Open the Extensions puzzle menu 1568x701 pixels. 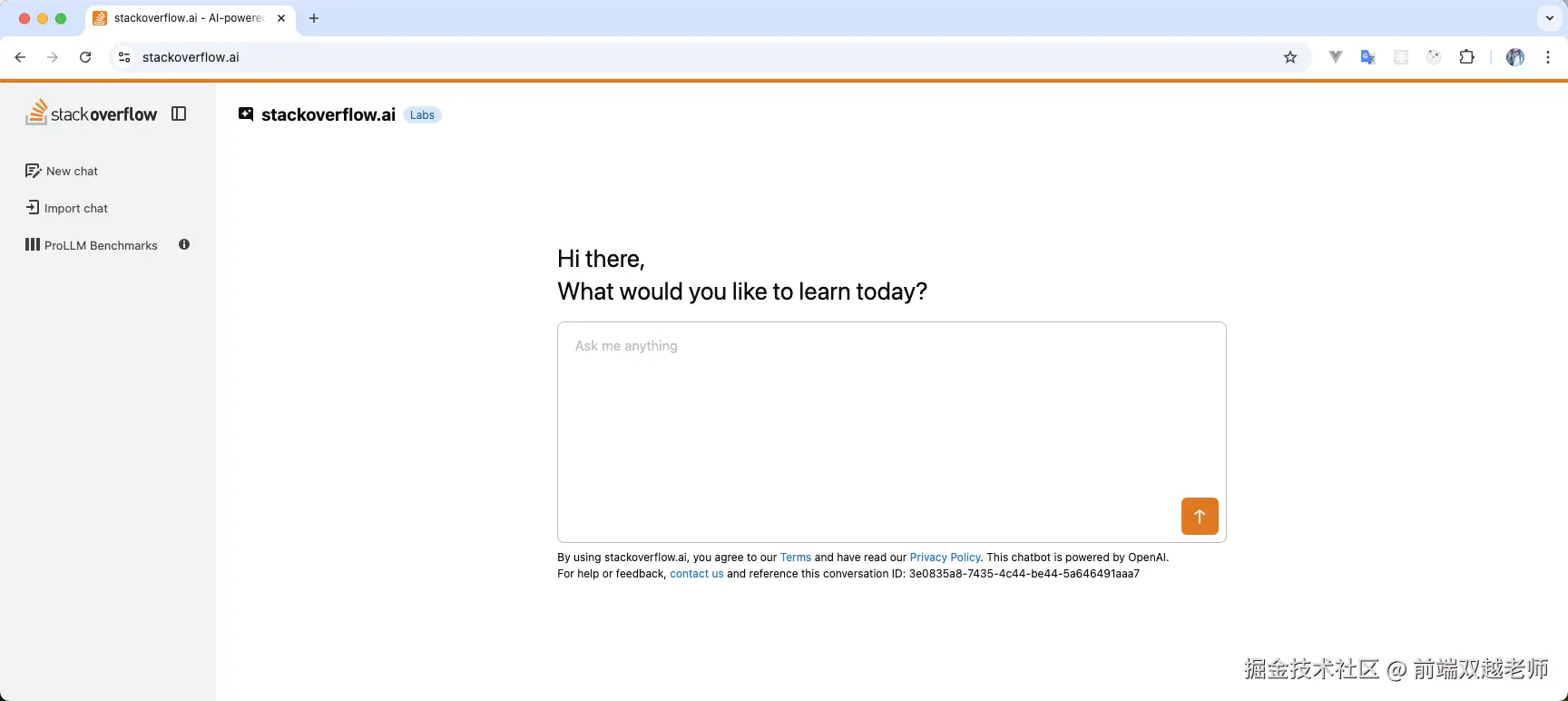tap(1466, 57)
